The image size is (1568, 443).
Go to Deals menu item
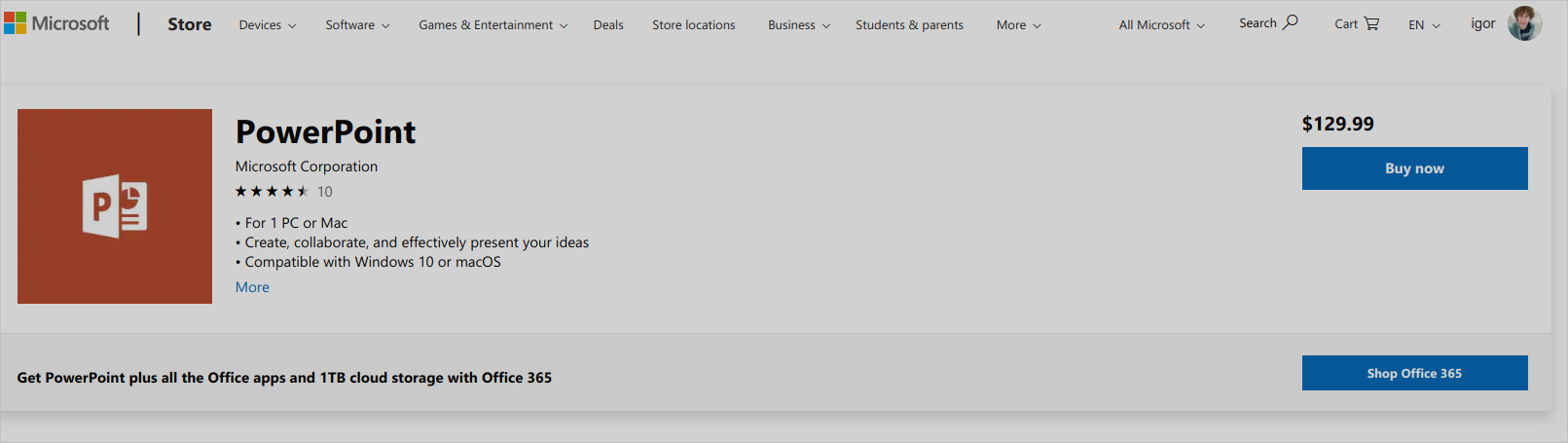(608, 25)
